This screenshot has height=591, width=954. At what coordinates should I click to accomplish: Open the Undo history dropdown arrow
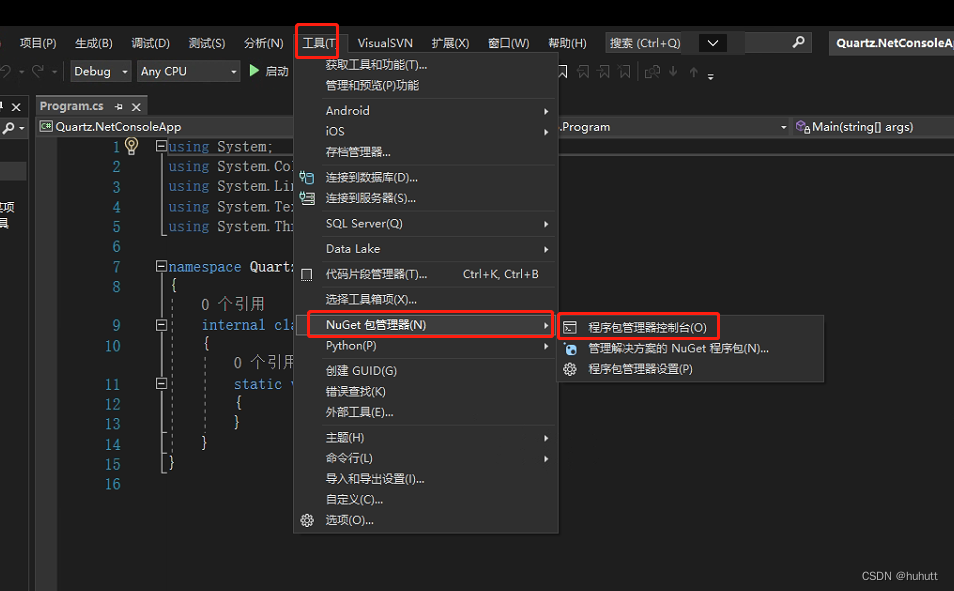21,72
